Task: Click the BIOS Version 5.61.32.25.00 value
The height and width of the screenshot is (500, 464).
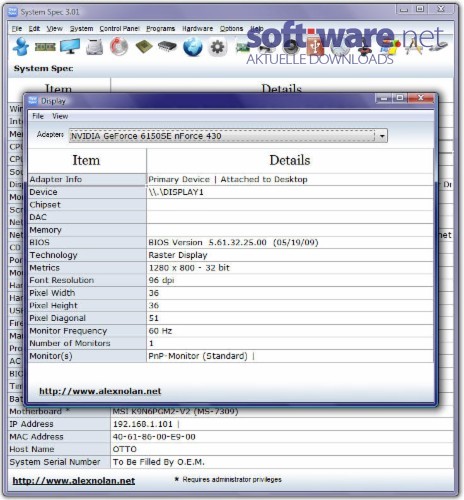Action: click(233, 242)
